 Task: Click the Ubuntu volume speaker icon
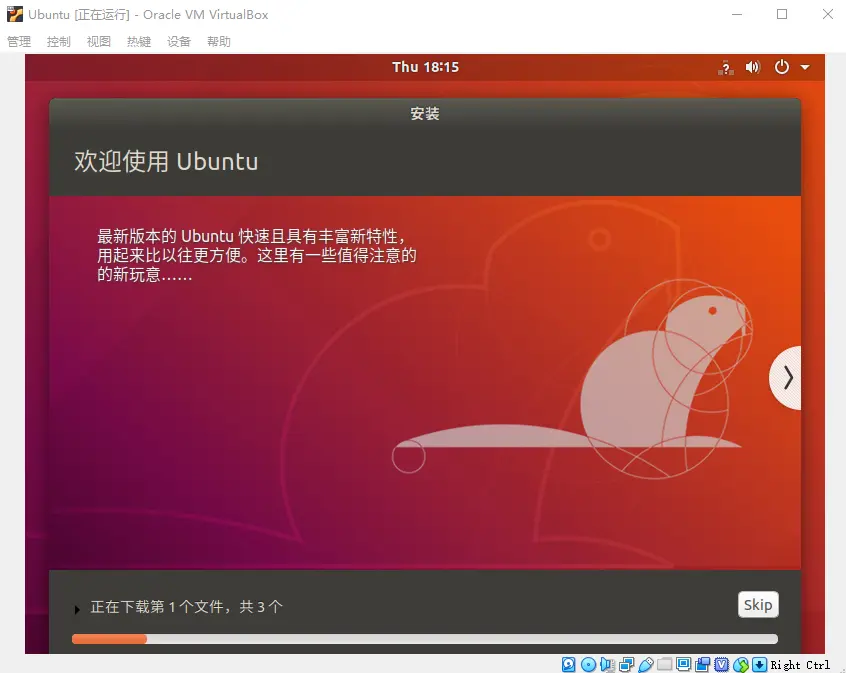pyautogui.click(x=753, y=67)
